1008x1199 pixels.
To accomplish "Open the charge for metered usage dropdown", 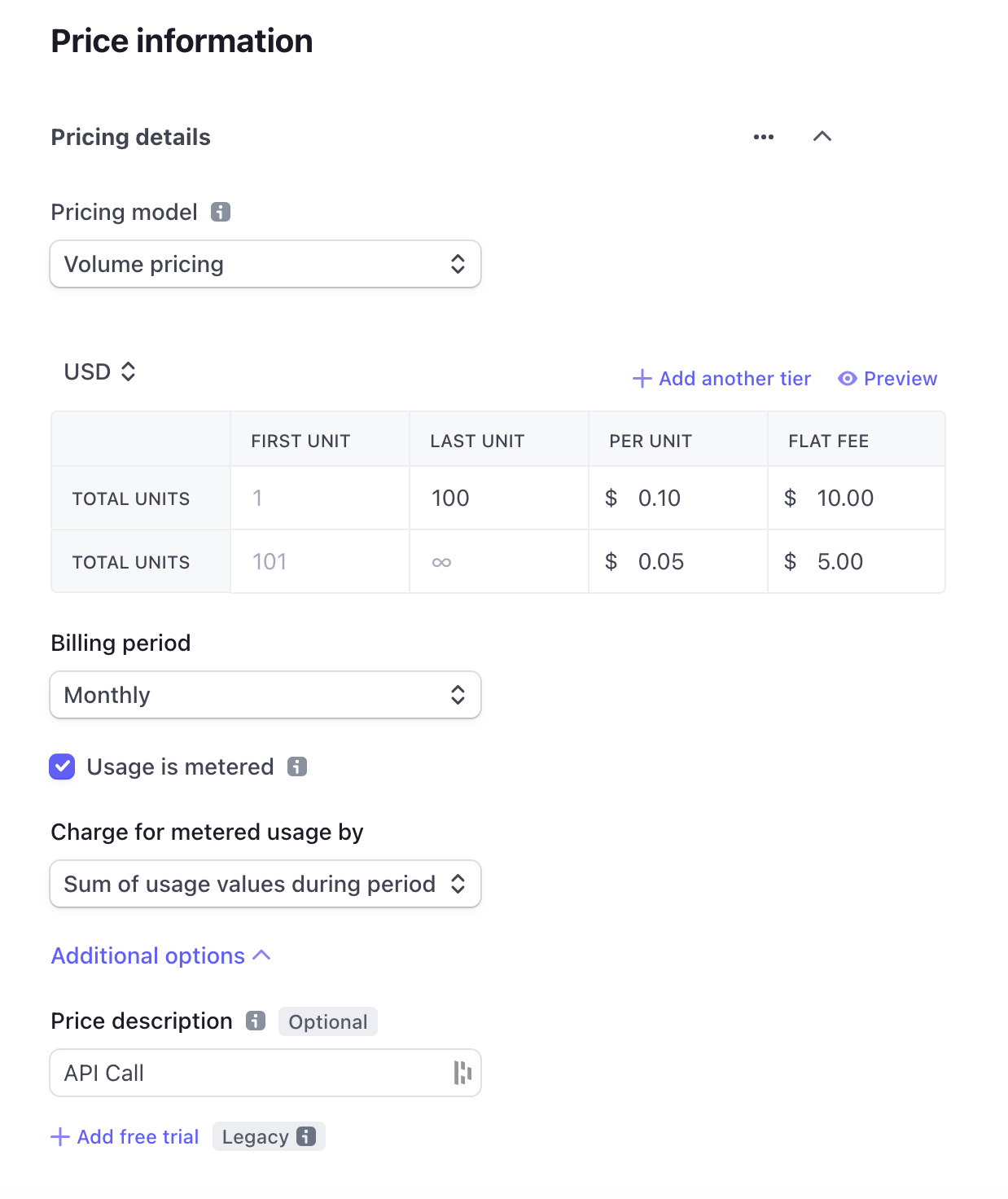I will click(x=265, y=884).
